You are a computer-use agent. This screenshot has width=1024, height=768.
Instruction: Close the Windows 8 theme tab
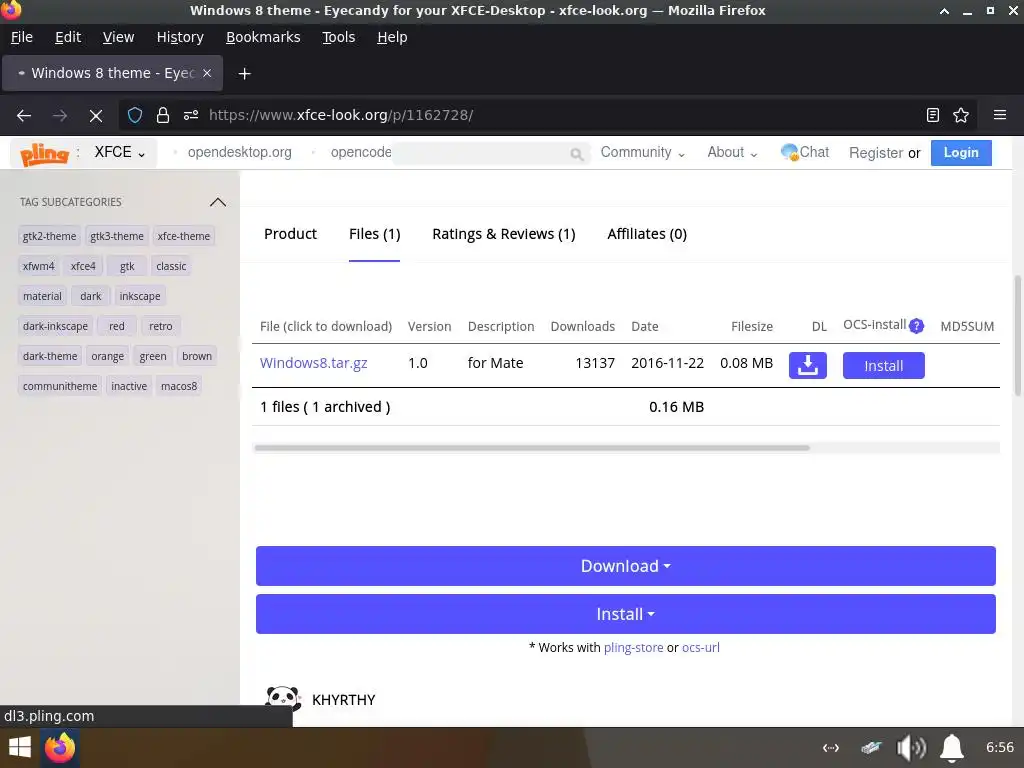207,73
